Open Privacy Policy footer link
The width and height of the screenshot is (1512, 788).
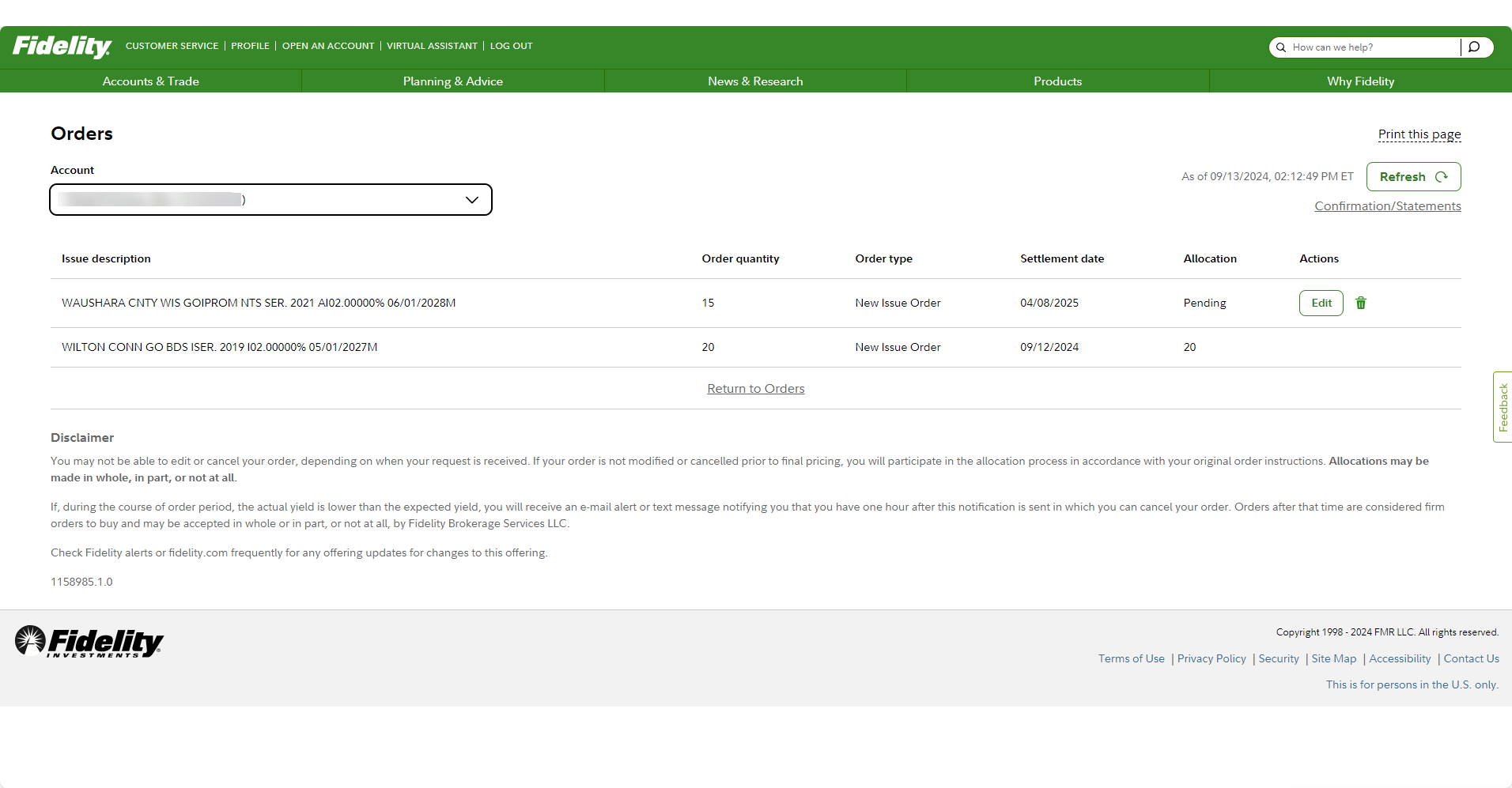pyautogui.click(x=1211, y=658)
